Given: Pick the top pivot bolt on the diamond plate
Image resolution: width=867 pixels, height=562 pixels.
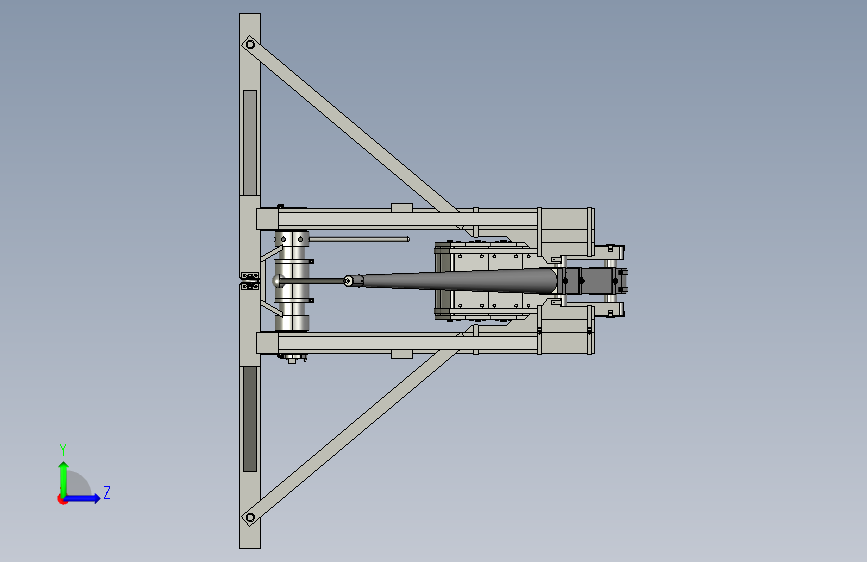Looking at the screenshot, I should click(250, 44).
